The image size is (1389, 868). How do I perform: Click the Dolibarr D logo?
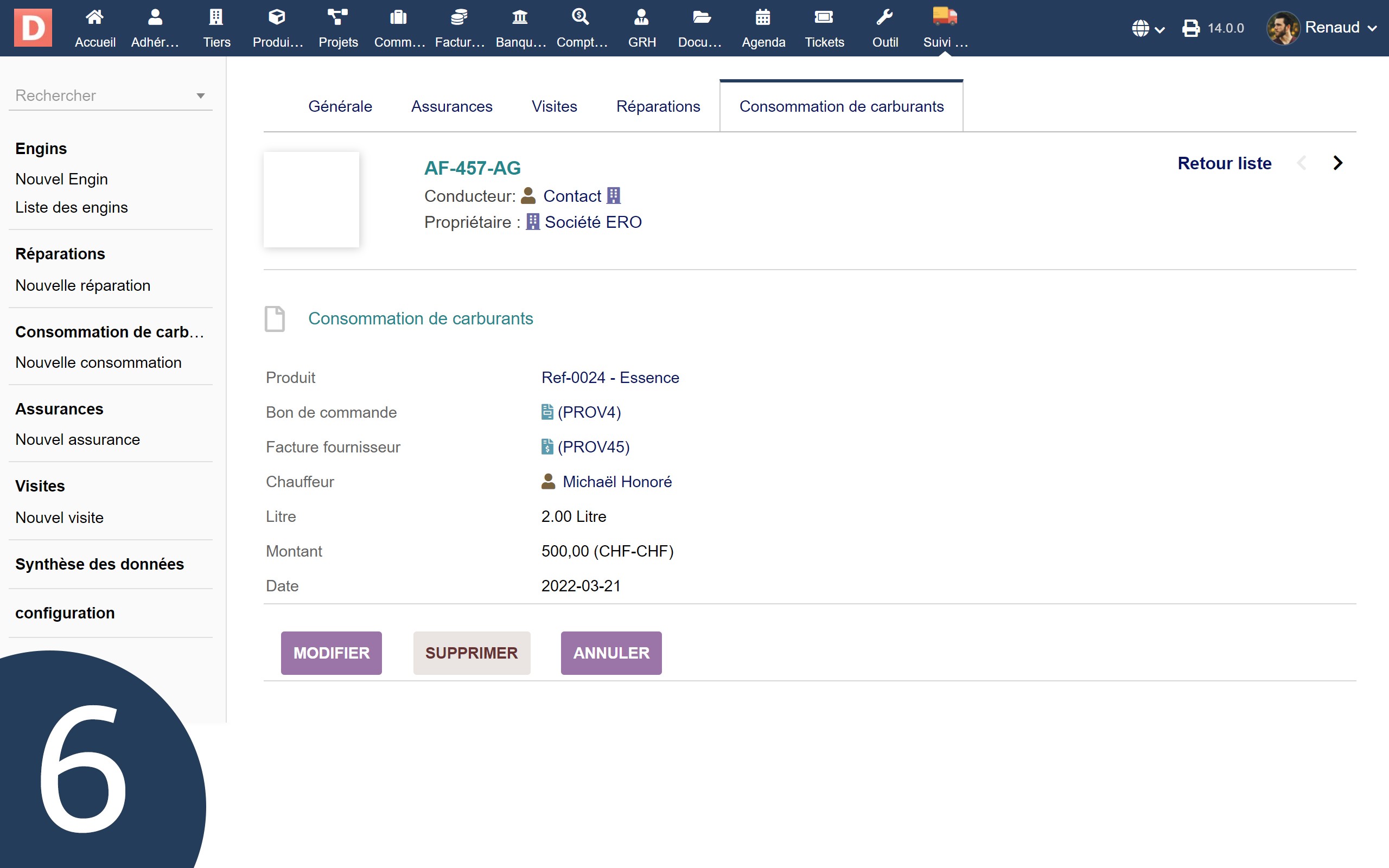point(33,28)
